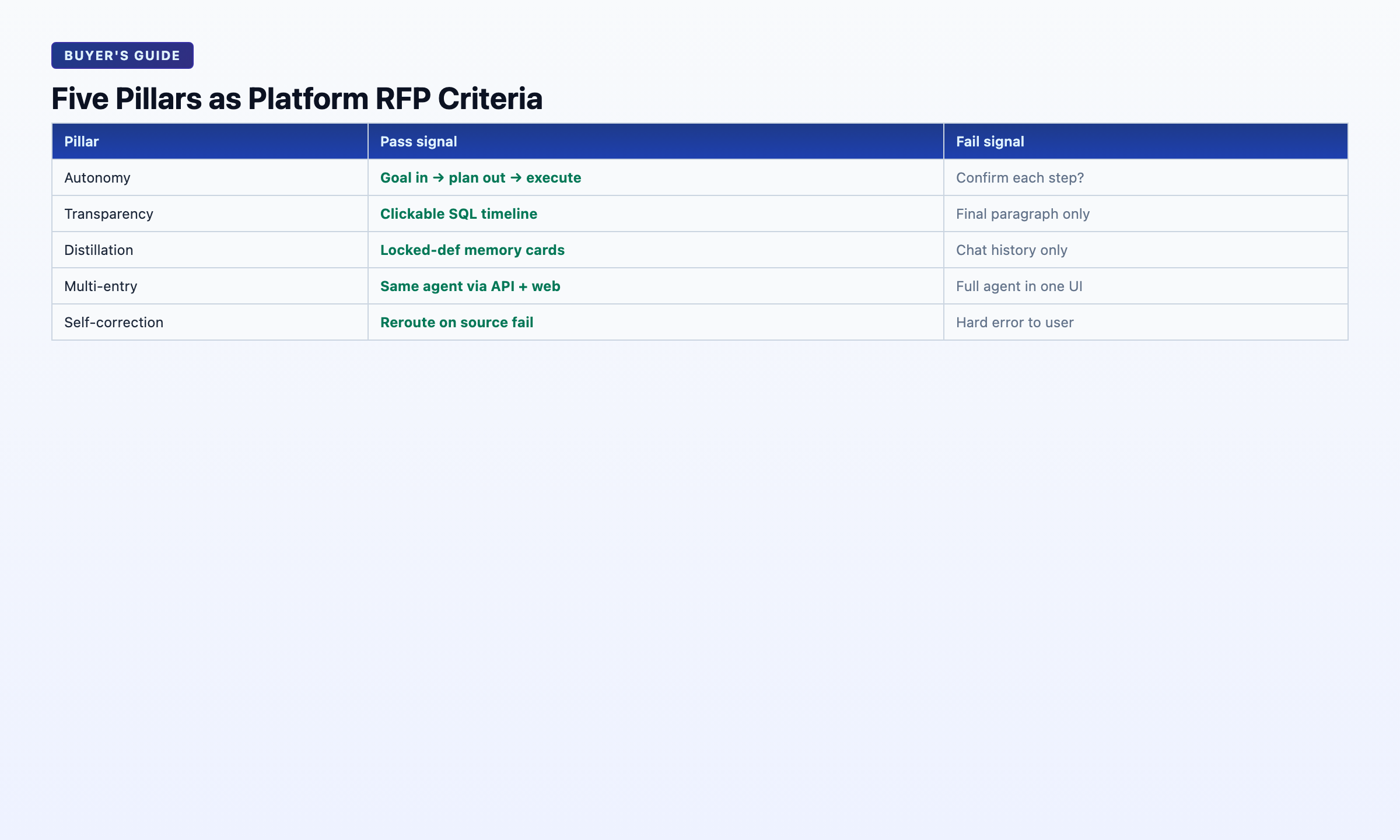This screenshot has width=1400, height=840.
Task: Click 'Locked-def memory cards' cell
Action: coord(656,250)
